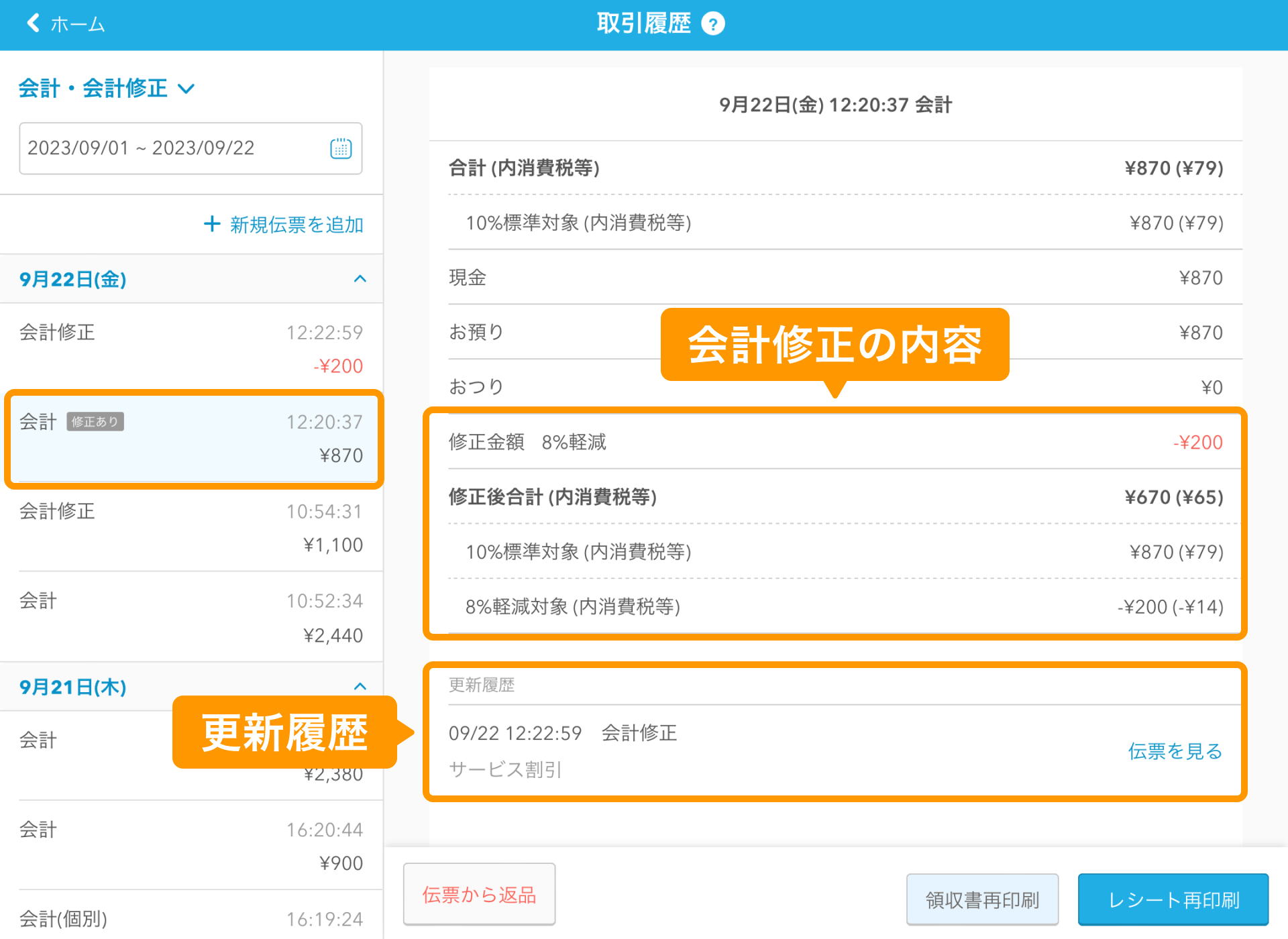The width and height of the screenshot is (1288, 939).
Task: Click the plus icon for new slip
Action: (x=212, y=224)
